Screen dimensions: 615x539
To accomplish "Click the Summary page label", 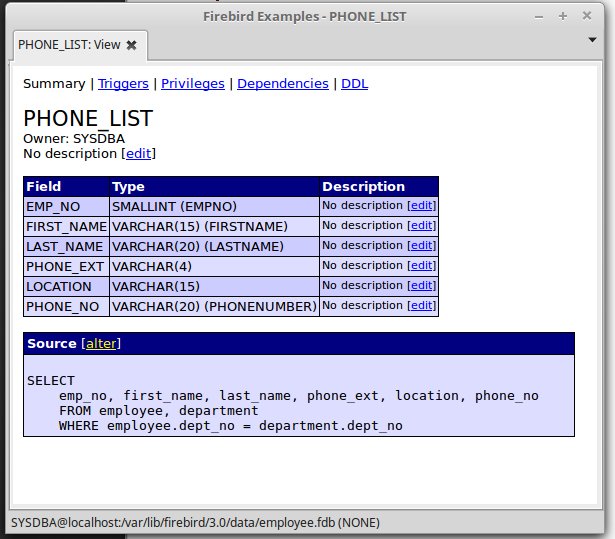I will [x=54, y=84].
